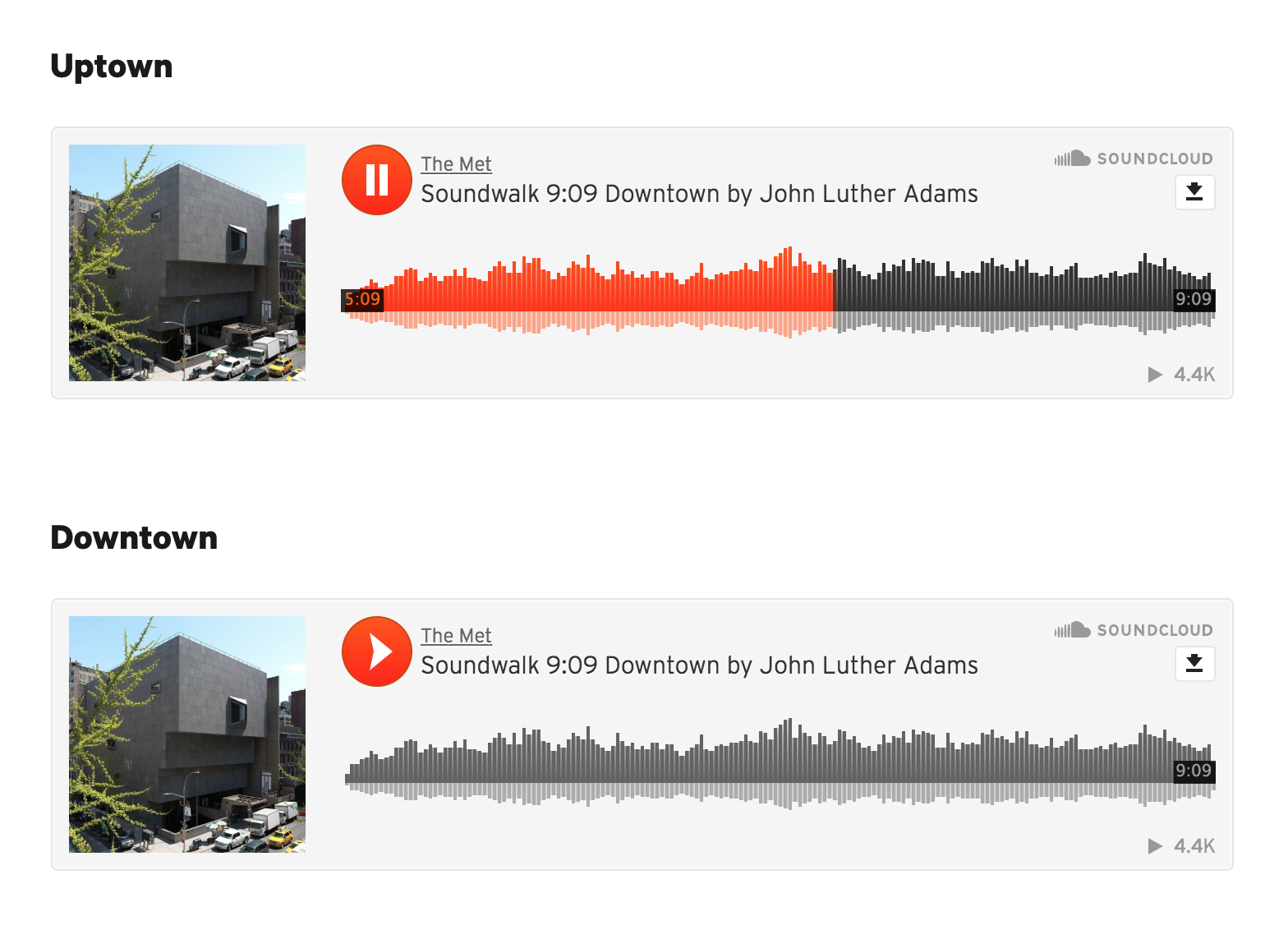Click Downtown track's 9:09 duration label

tap(1194, 771)
